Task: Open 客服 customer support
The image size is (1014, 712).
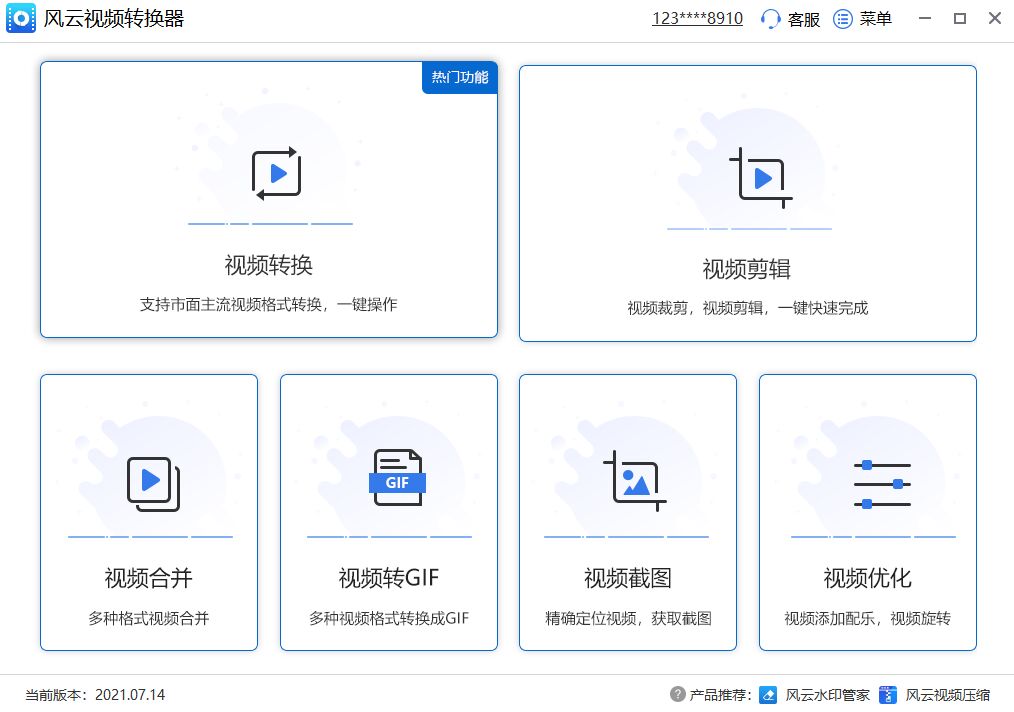Action: pyautogui.click(x=795, y=18)
